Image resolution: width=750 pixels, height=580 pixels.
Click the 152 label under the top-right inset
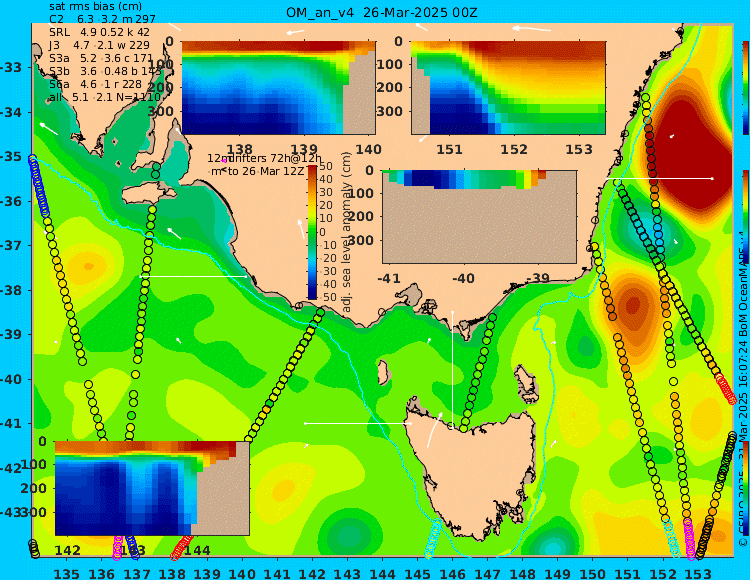coord(514,149)
